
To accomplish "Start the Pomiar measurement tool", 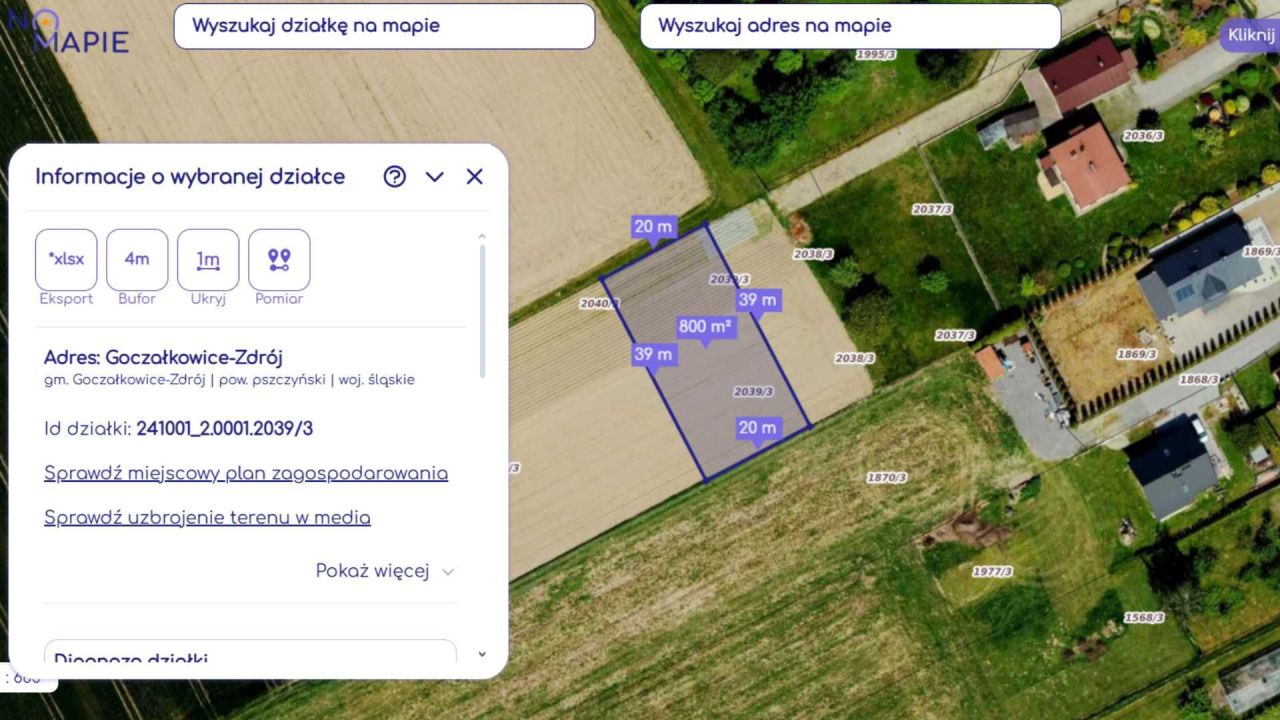I will 279,259.
